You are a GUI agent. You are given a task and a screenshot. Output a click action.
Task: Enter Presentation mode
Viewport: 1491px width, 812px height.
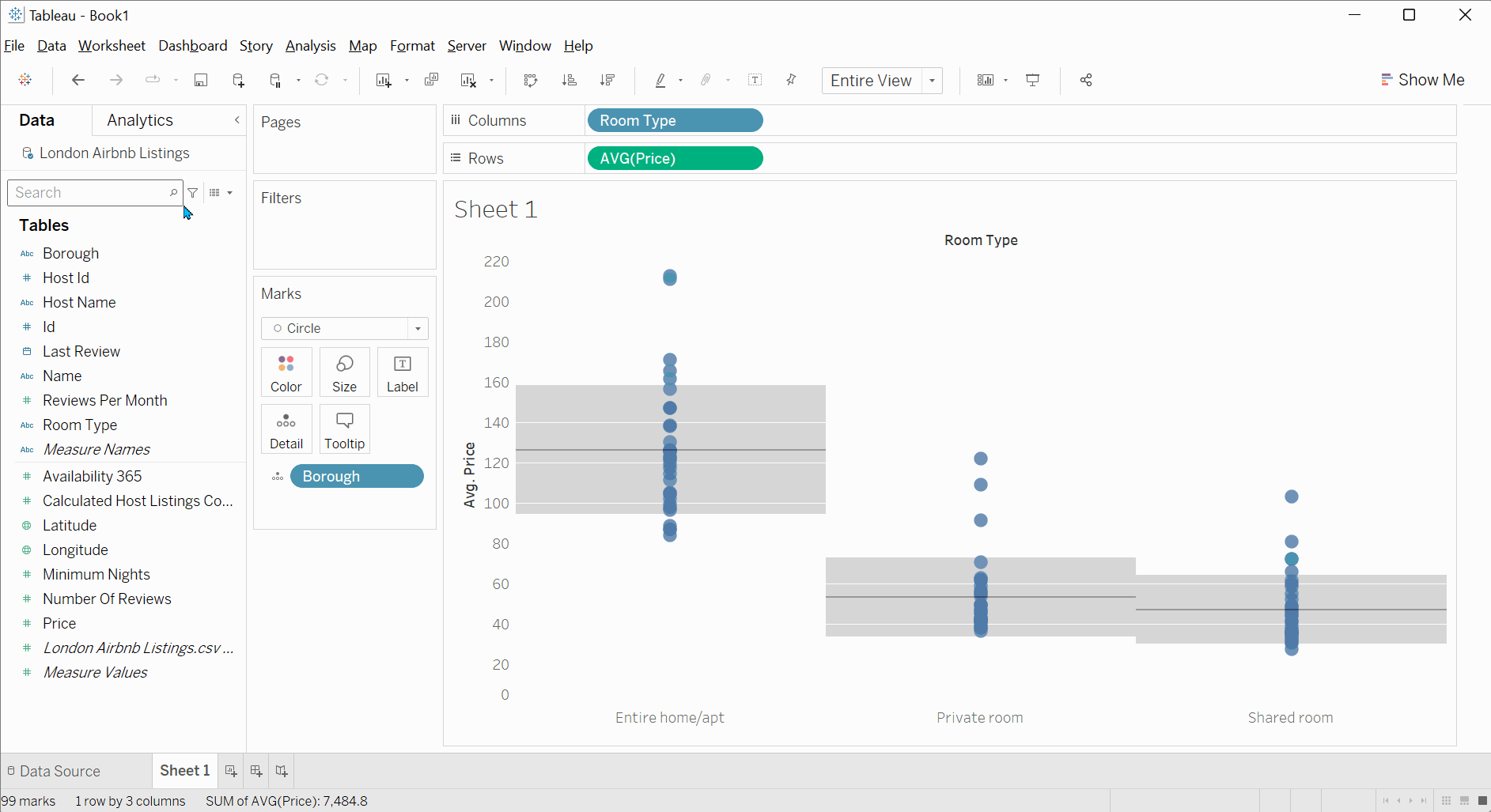(1033, 80)
